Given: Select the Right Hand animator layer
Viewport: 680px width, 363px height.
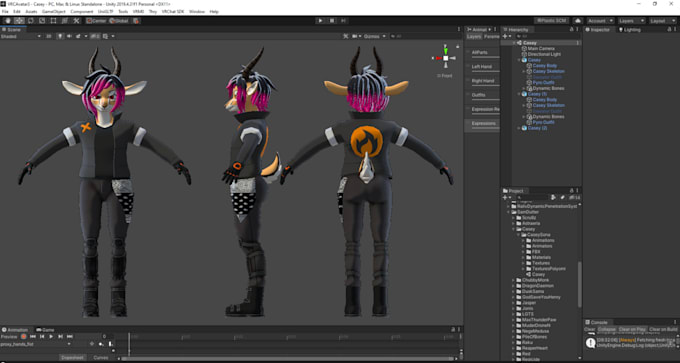Looking at the screenshot, I should 482,81.
